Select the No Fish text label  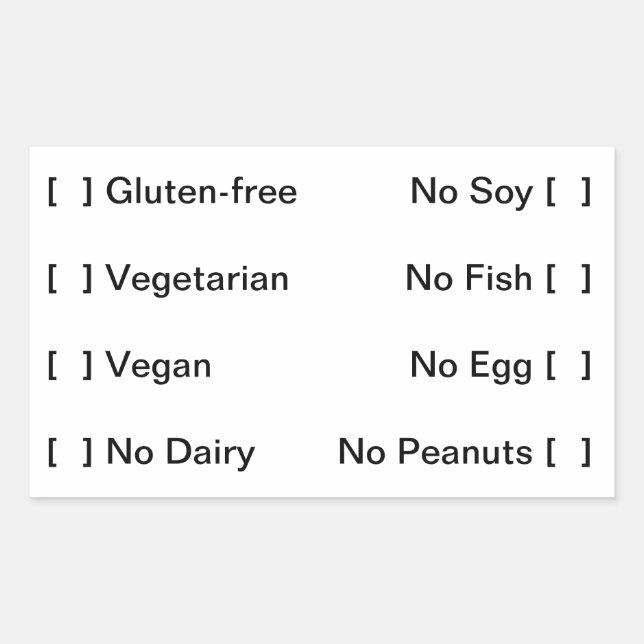(468, 278)
